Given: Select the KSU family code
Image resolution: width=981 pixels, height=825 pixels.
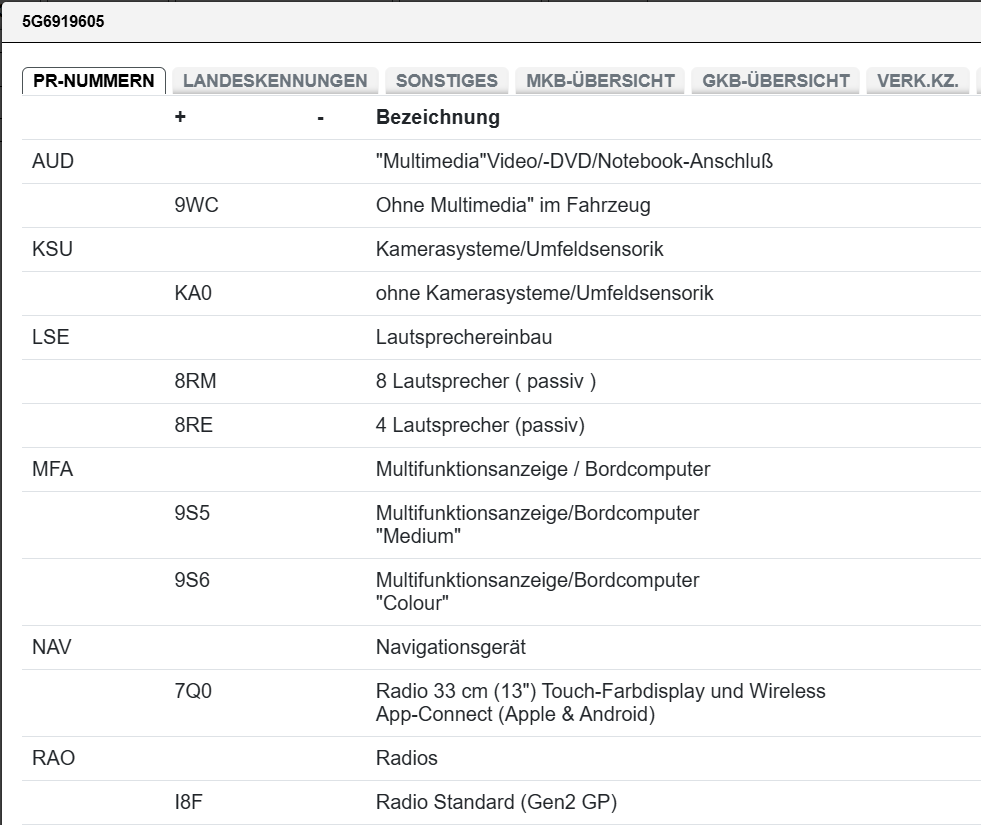Looking at the screenshot, I should 53,250.
